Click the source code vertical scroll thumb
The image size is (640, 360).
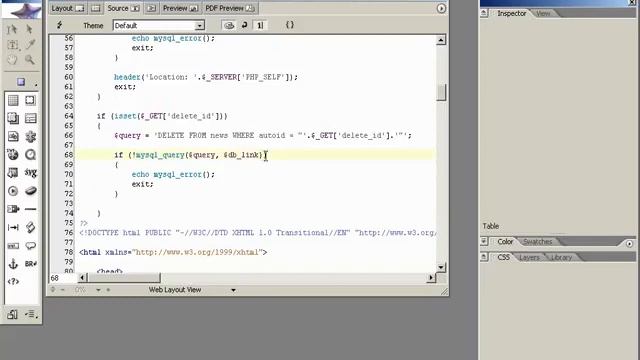tap(441, 92)
